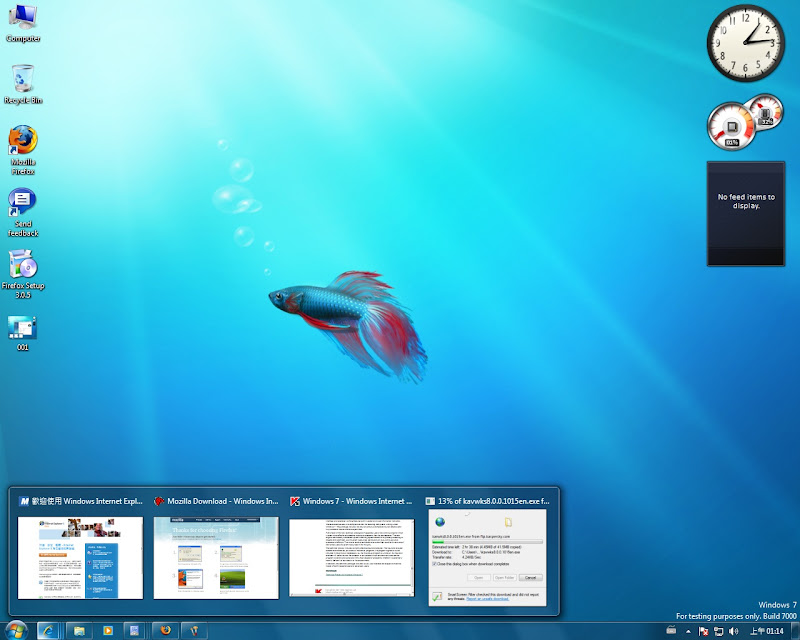Viewport: 800px width, 640px height.
Task: Expand the hidden notification icons arrow
Action: [688, 631]
